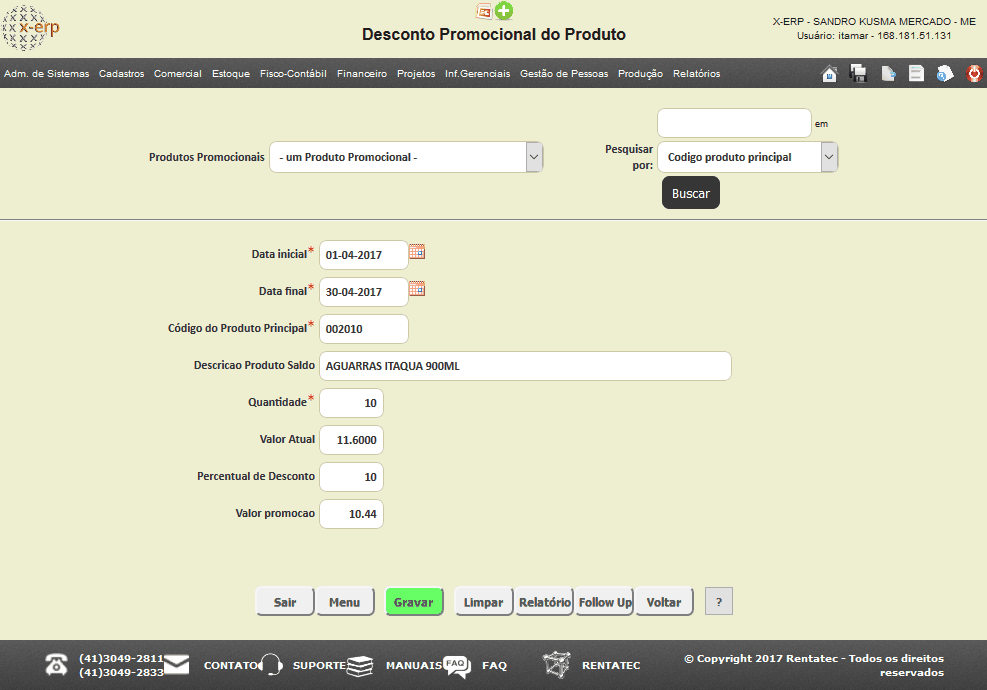Click the FAQ footer link text

point(494,665)
